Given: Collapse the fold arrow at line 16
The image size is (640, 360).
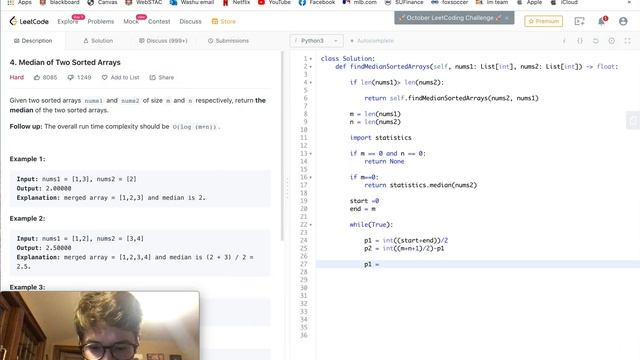Looking at the screenshot, I should (311, 178).
